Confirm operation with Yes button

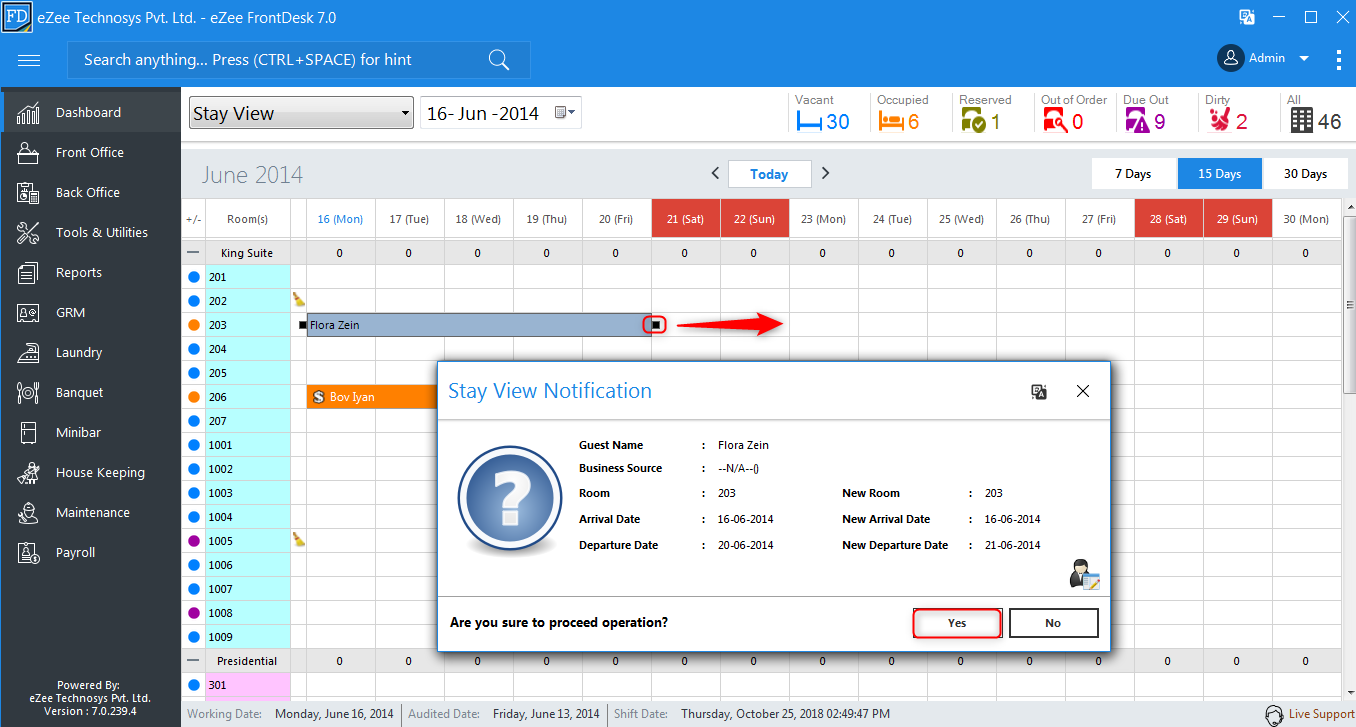pos(957,622)
